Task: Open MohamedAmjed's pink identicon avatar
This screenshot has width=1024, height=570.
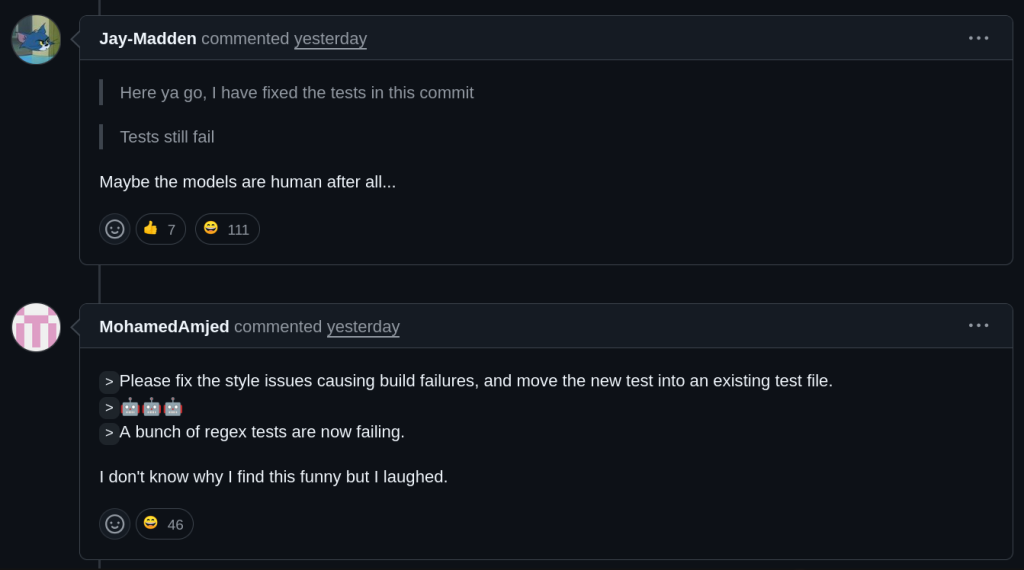Action: (x=36, y=327)
